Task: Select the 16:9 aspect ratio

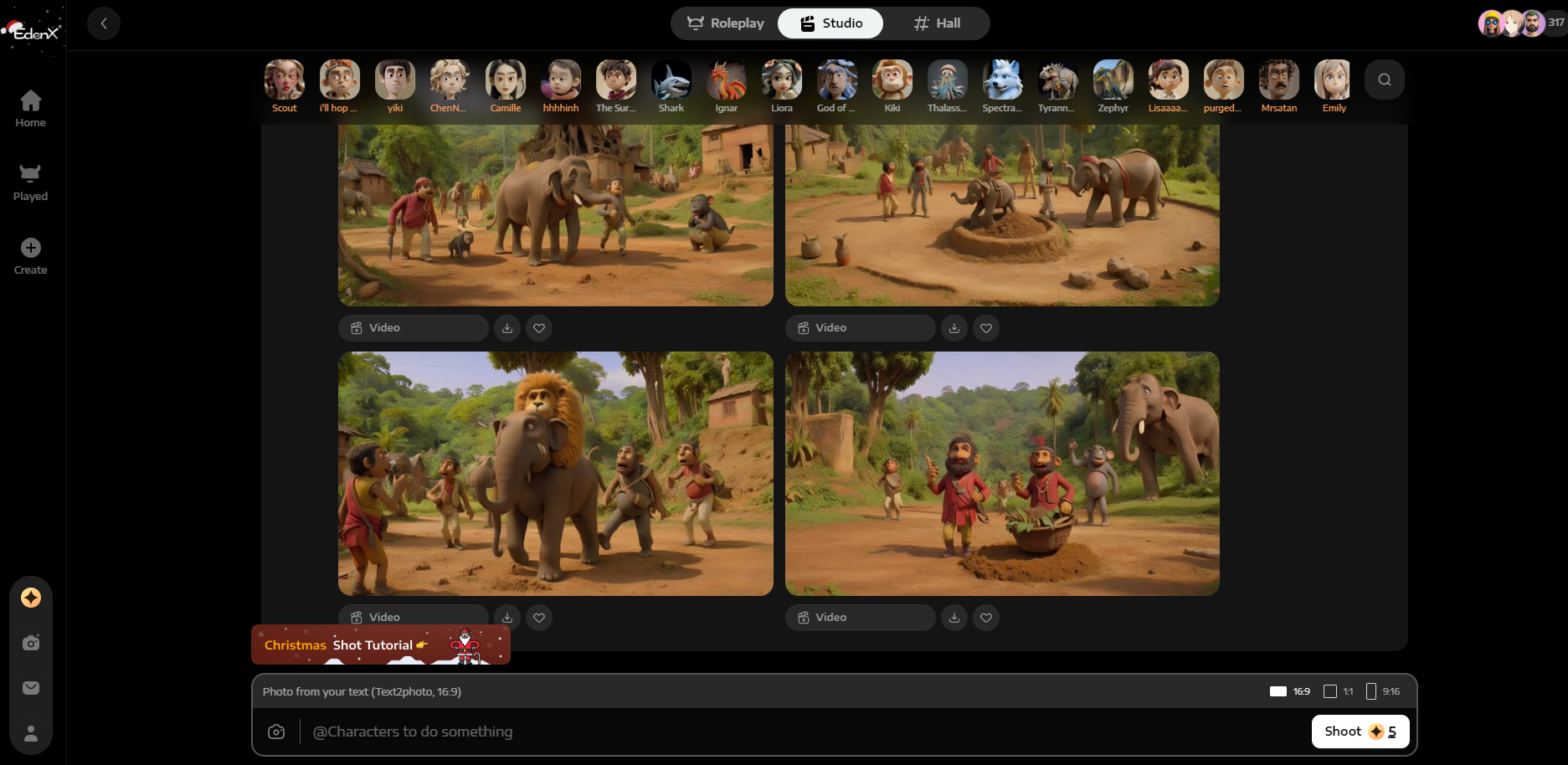Action: click(x=1289, y=691)
